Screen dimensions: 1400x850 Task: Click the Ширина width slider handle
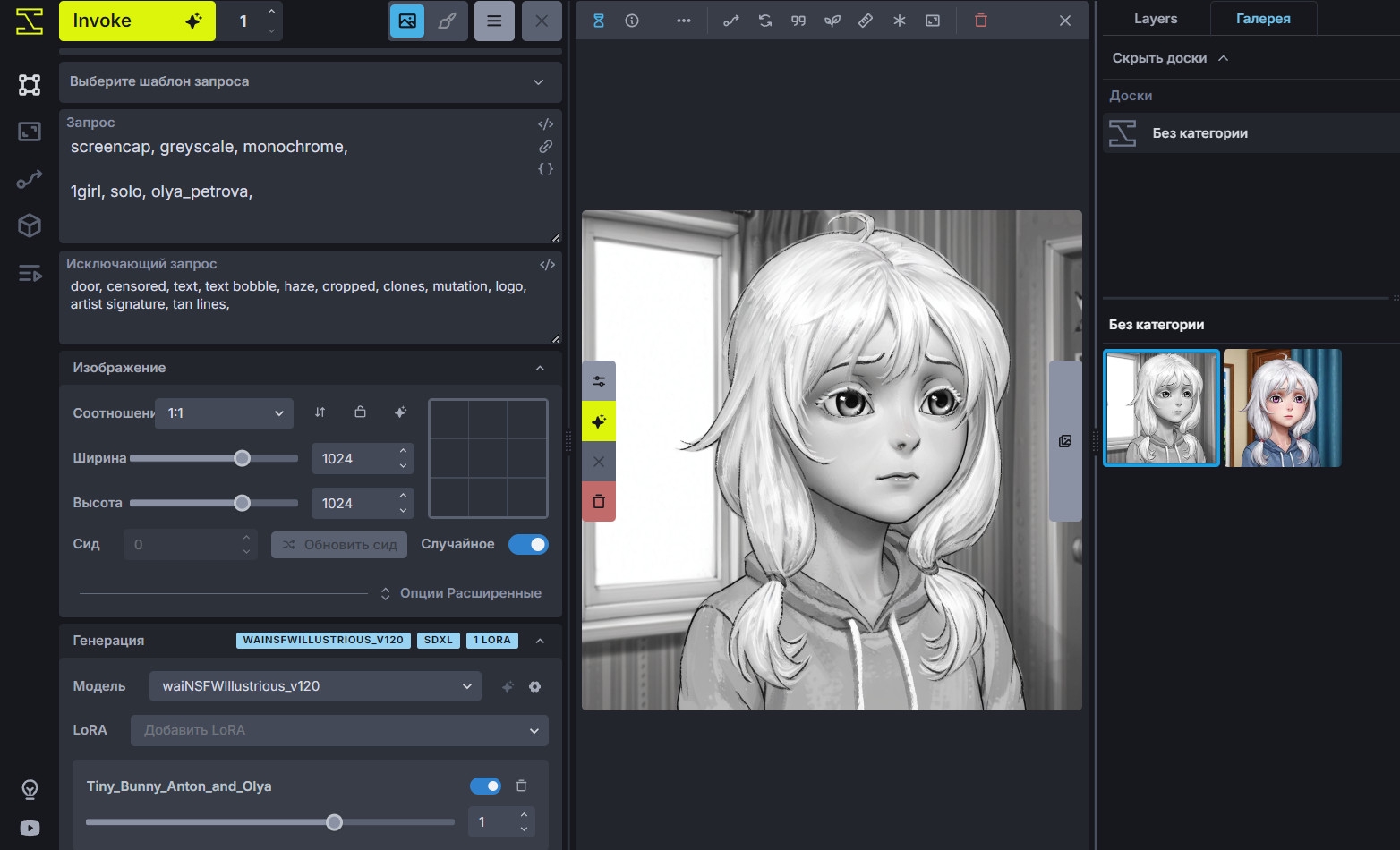tap(242, 458)
